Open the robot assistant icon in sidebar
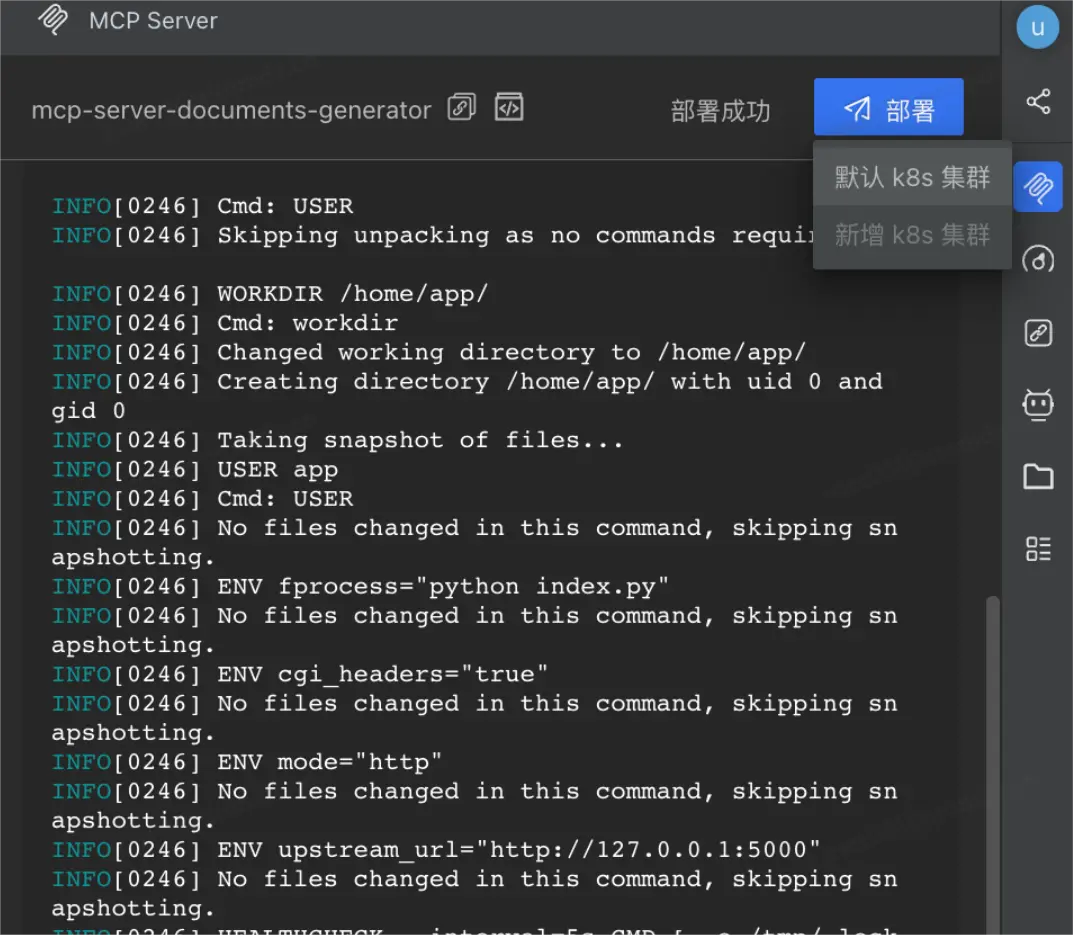The image size is (1074, 935). pos(1038,404)
